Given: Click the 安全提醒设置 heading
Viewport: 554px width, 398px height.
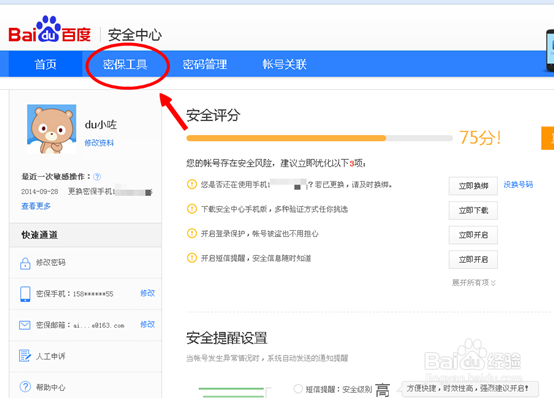Looking at the screenshot, I should coord(226,338).
